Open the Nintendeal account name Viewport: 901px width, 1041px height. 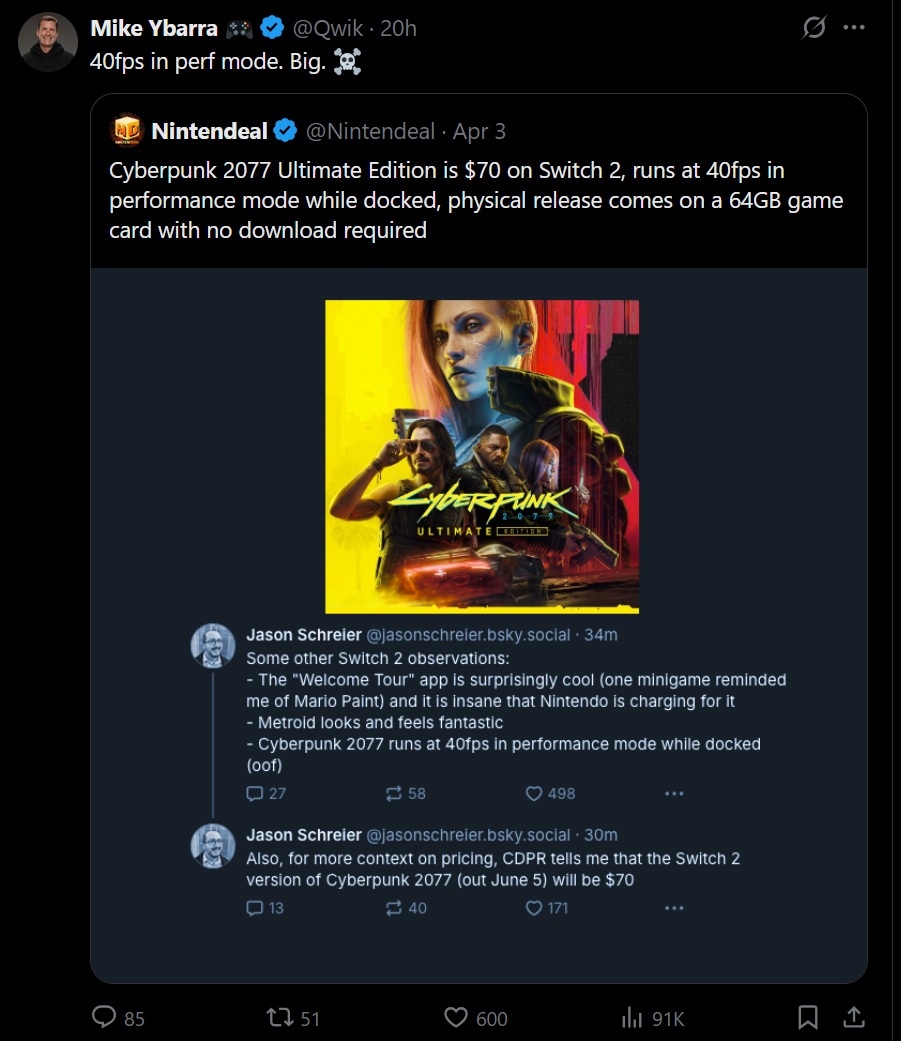pos(209,131)
